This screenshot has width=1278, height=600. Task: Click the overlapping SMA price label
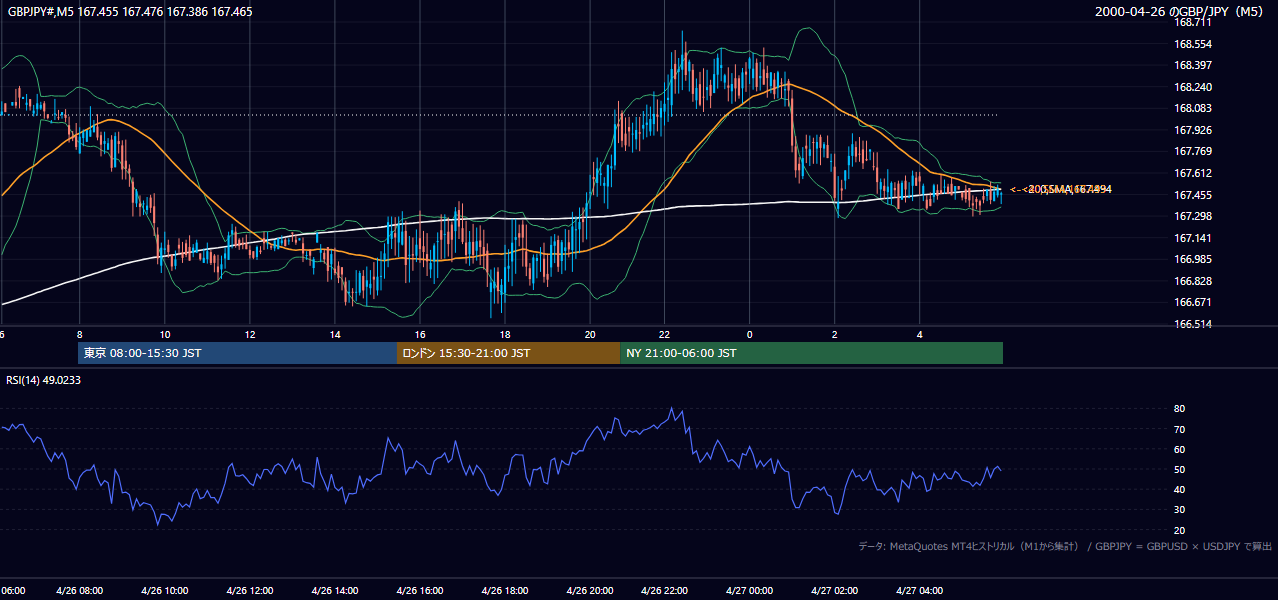pos(1068,189)
